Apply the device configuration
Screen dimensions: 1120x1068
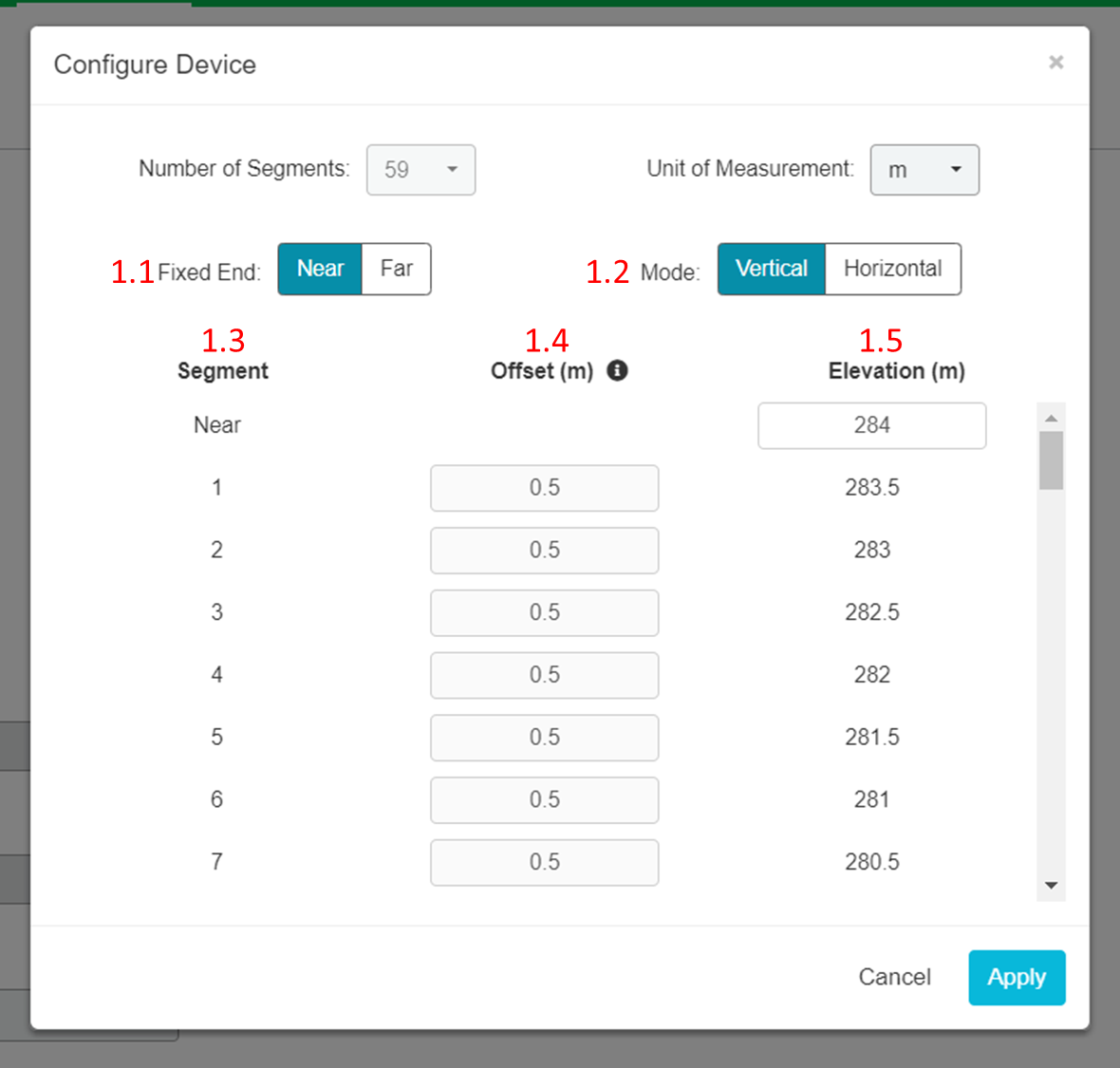coord(1017,977)
